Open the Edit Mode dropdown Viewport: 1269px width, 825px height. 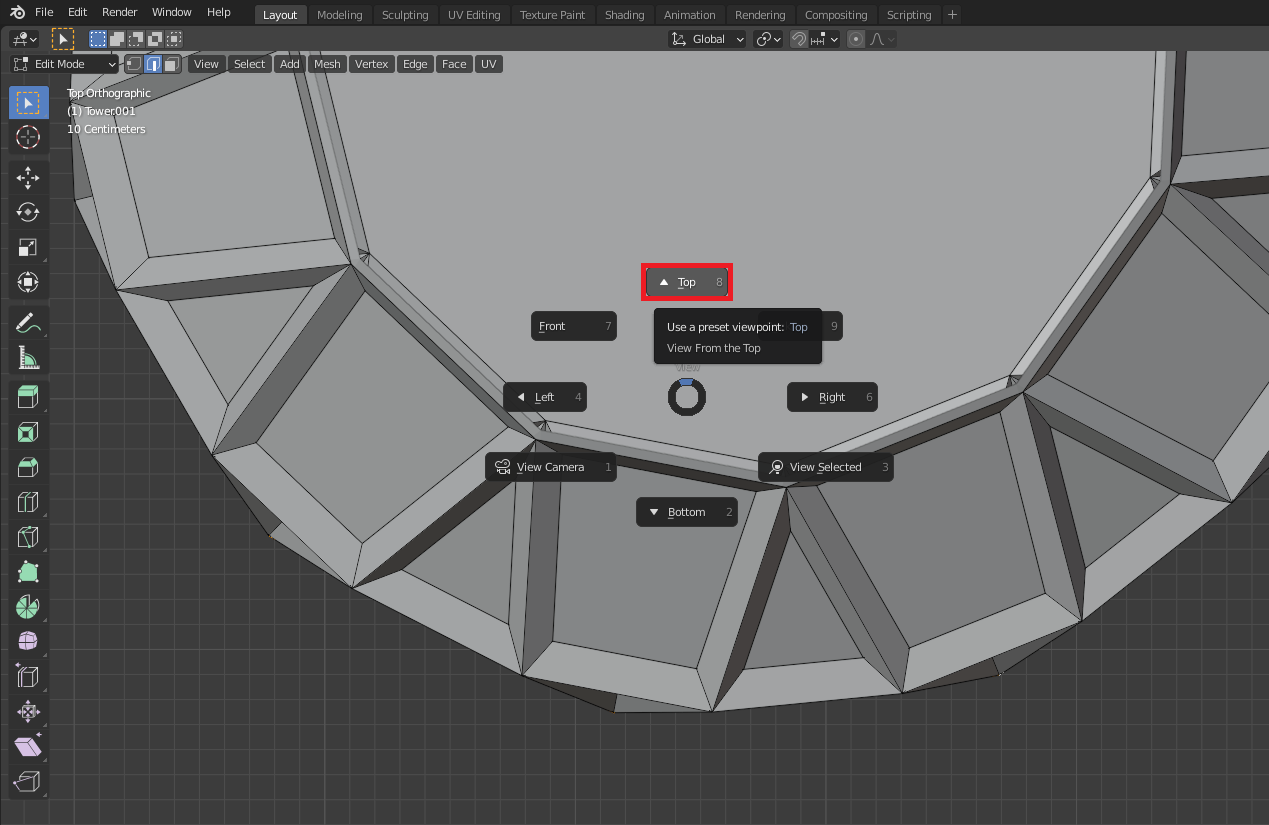[64, 64]
